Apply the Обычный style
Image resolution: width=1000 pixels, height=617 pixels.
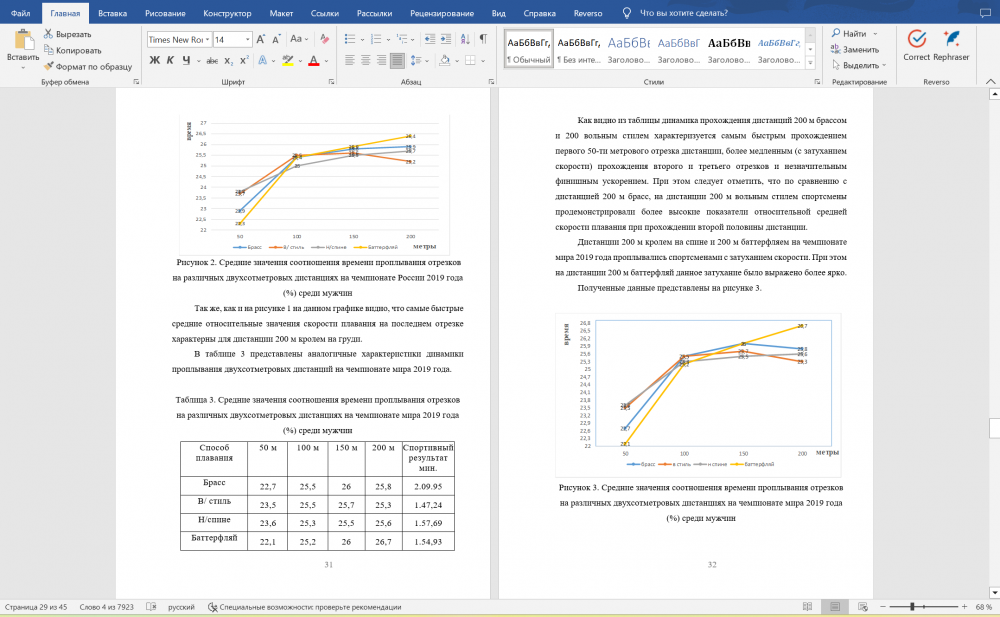(529, 48)
